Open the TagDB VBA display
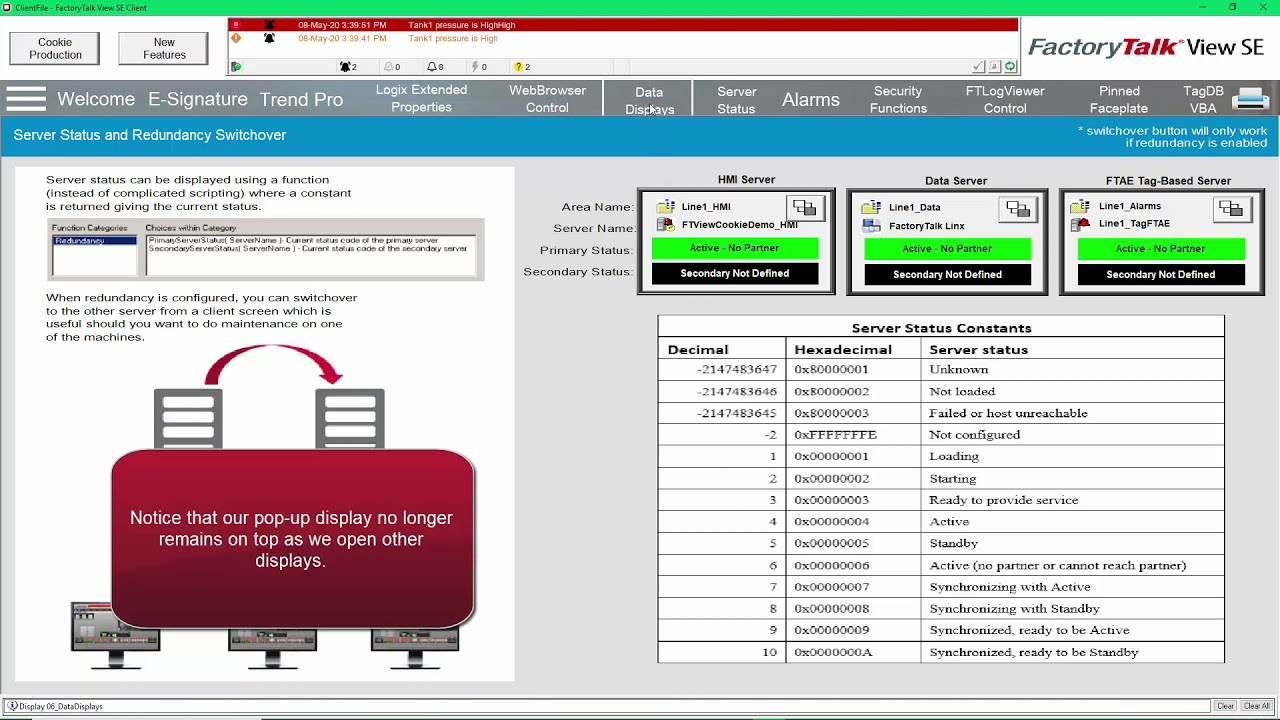 (x=1203, y=100)
